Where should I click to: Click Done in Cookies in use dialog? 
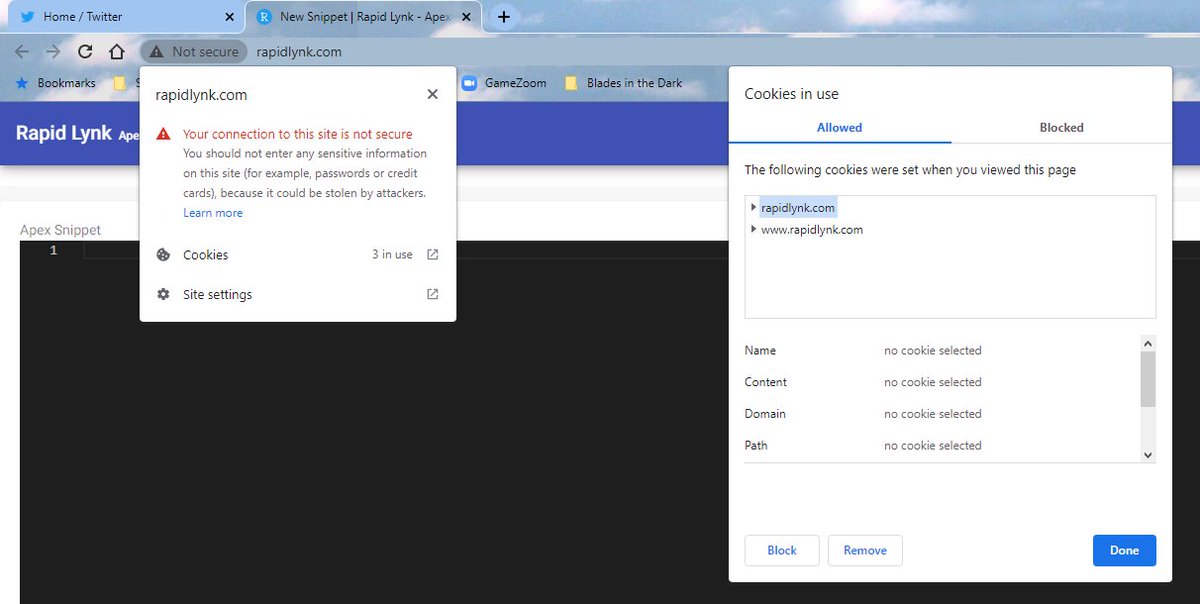pyautogui.click(x=1124, y=551)
